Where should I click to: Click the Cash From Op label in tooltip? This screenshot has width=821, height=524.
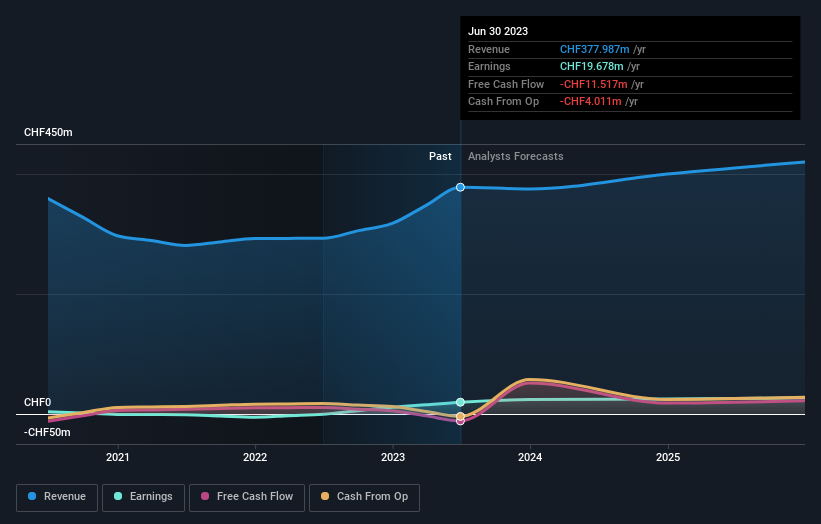[x=503, y=102]
